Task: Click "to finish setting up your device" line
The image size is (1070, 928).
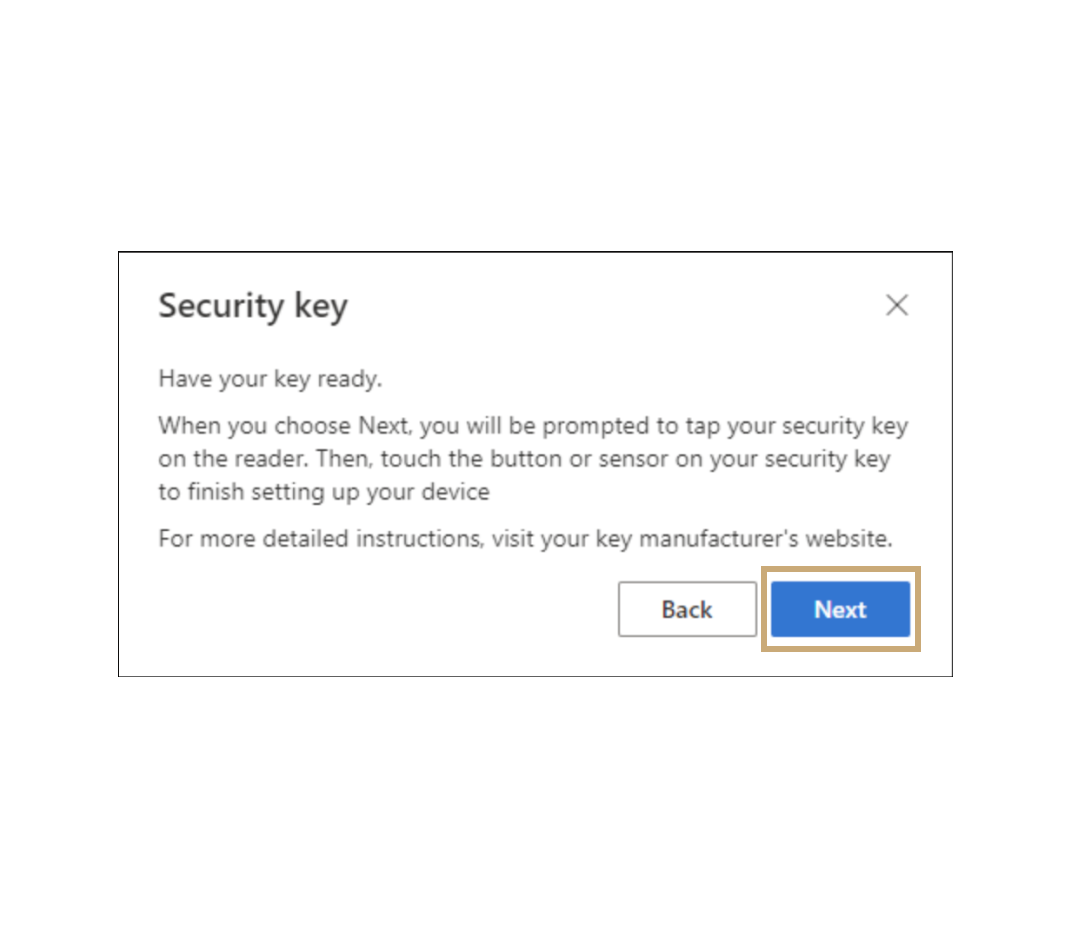Action: (x=324, y=492)
